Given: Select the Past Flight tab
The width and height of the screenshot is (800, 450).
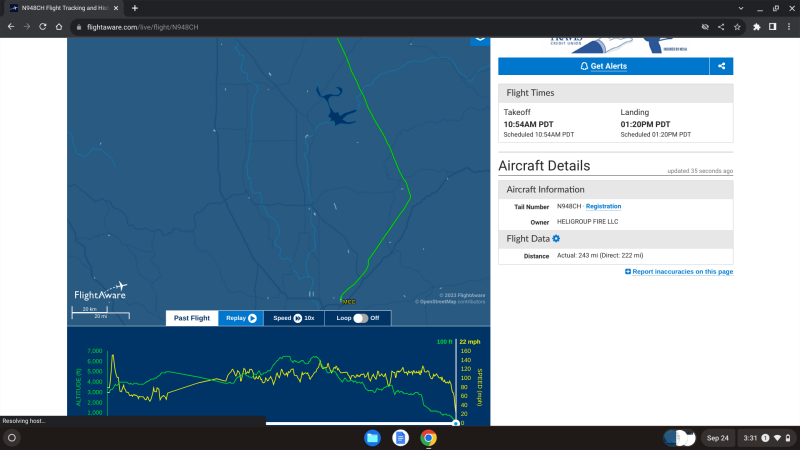Looking at the screenshot, I should [192, 318].
